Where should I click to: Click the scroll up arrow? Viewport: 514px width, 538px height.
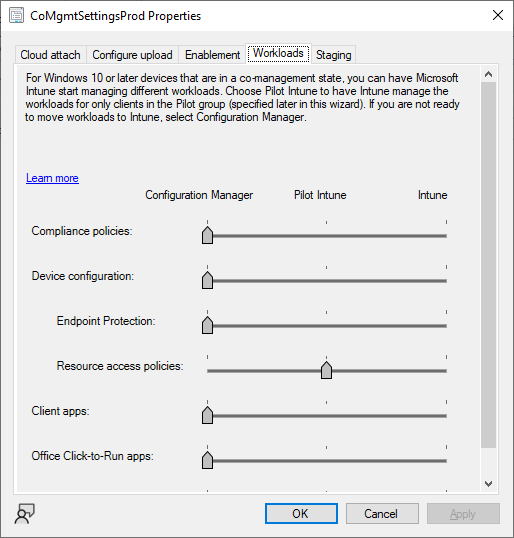[x=489, y=74]
